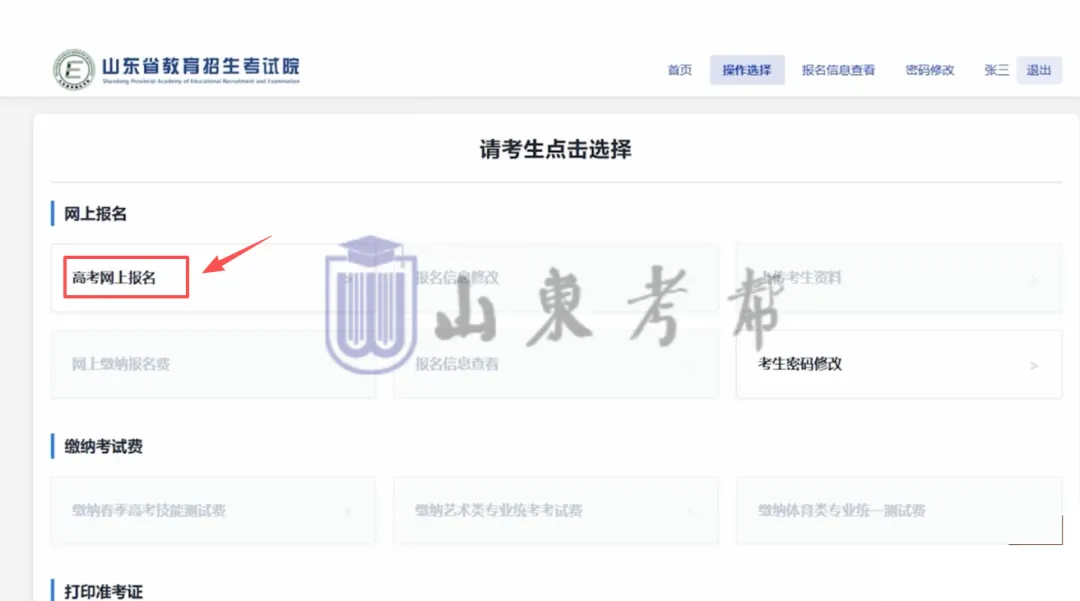
Task: Open 密码修改 in the top navigation
Action: point(929,70)
